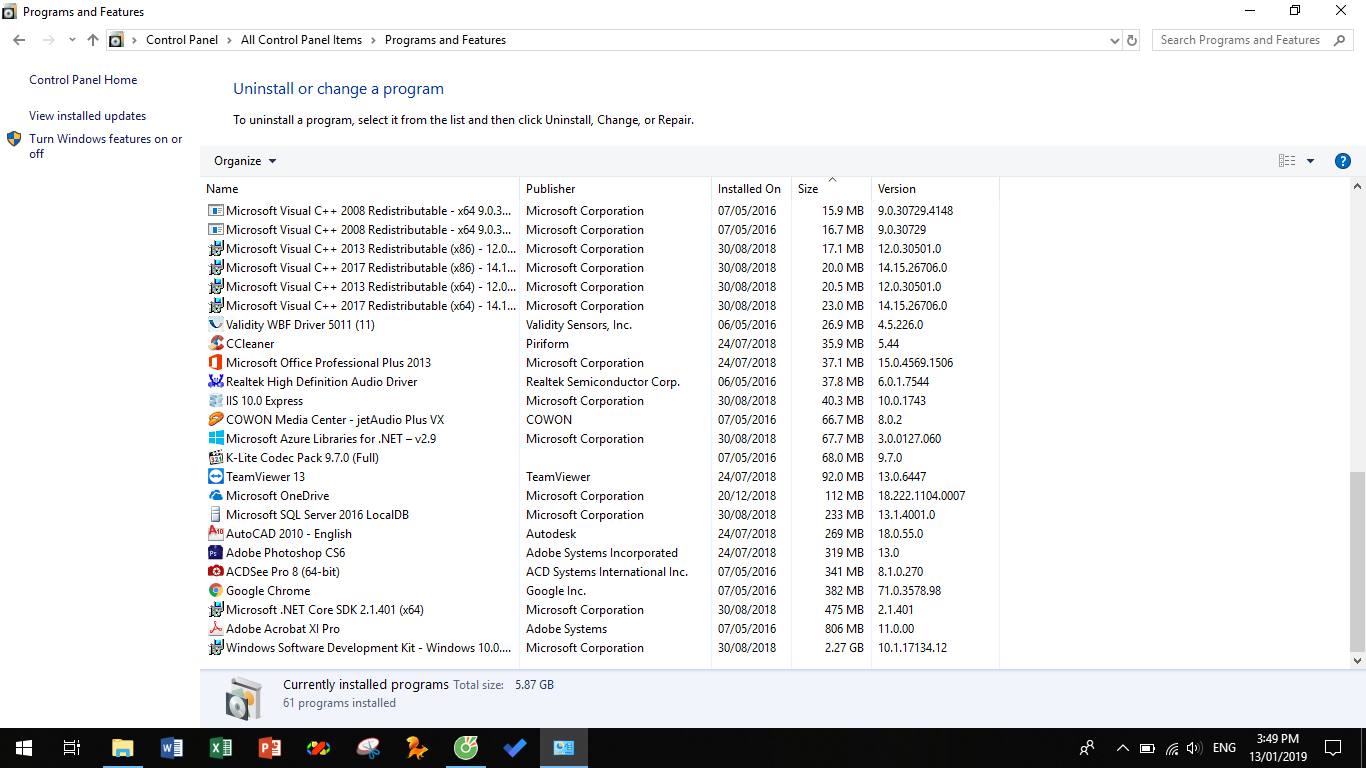Click the 71.0.3578.98 version cell
Viewport: 1366px width, 768px height.
909,591
